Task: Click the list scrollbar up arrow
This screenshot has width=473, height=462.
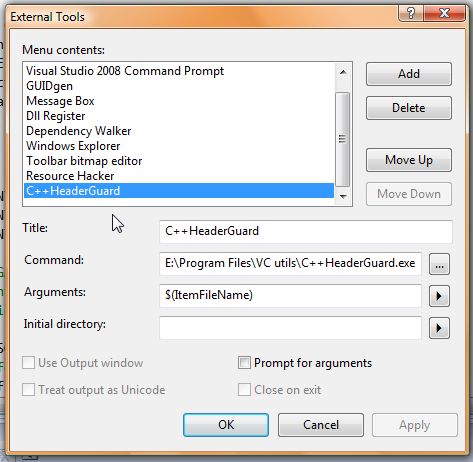Action: click(x=343, y=72)
